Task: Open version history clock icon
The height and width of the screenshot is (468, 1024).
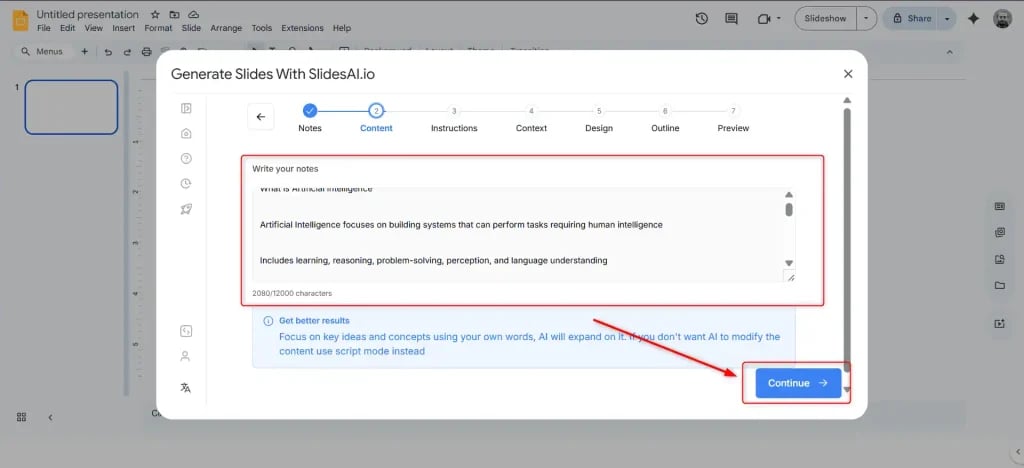Action: click(x=702, y=18)
